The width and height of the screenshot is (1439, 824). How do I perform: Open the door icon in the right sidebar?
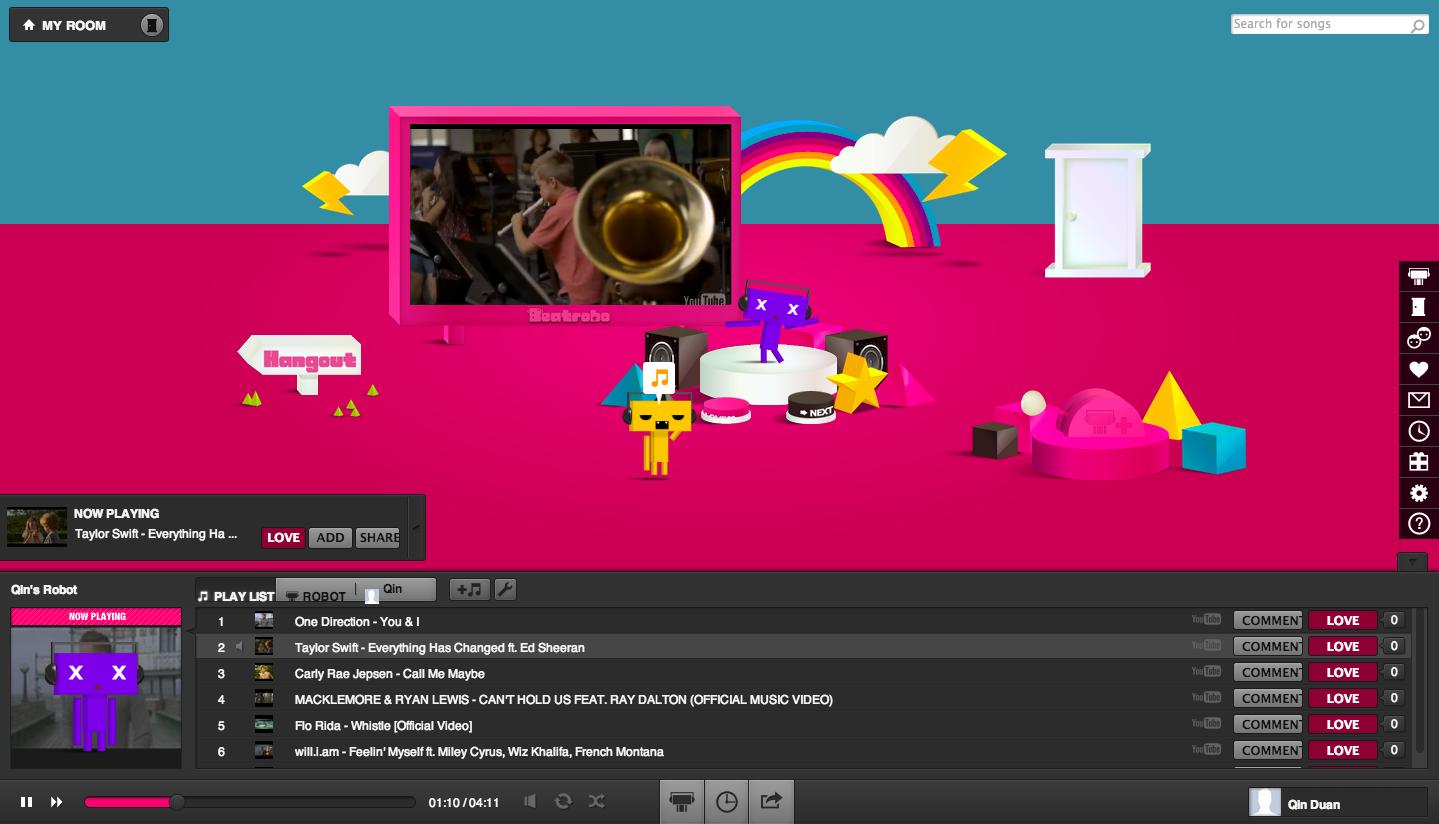(1418, 307)
